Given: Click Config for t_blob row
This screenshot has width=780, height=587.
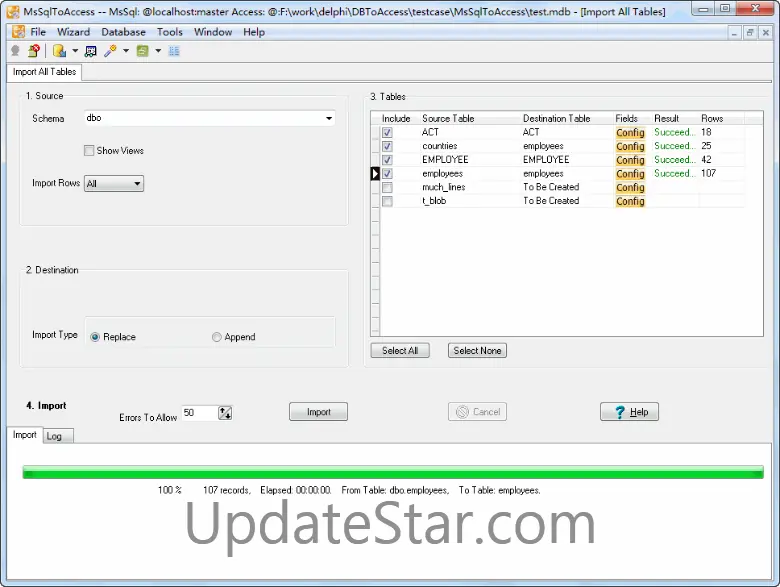Looking at the screenshot, I should tap(630, 201).
